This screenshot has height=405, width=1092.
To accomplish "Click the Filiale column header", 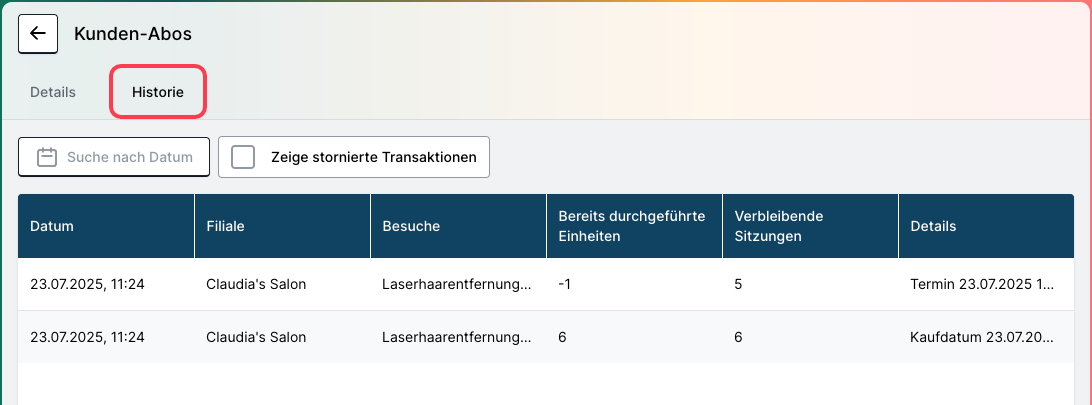I will coord(282,226).
